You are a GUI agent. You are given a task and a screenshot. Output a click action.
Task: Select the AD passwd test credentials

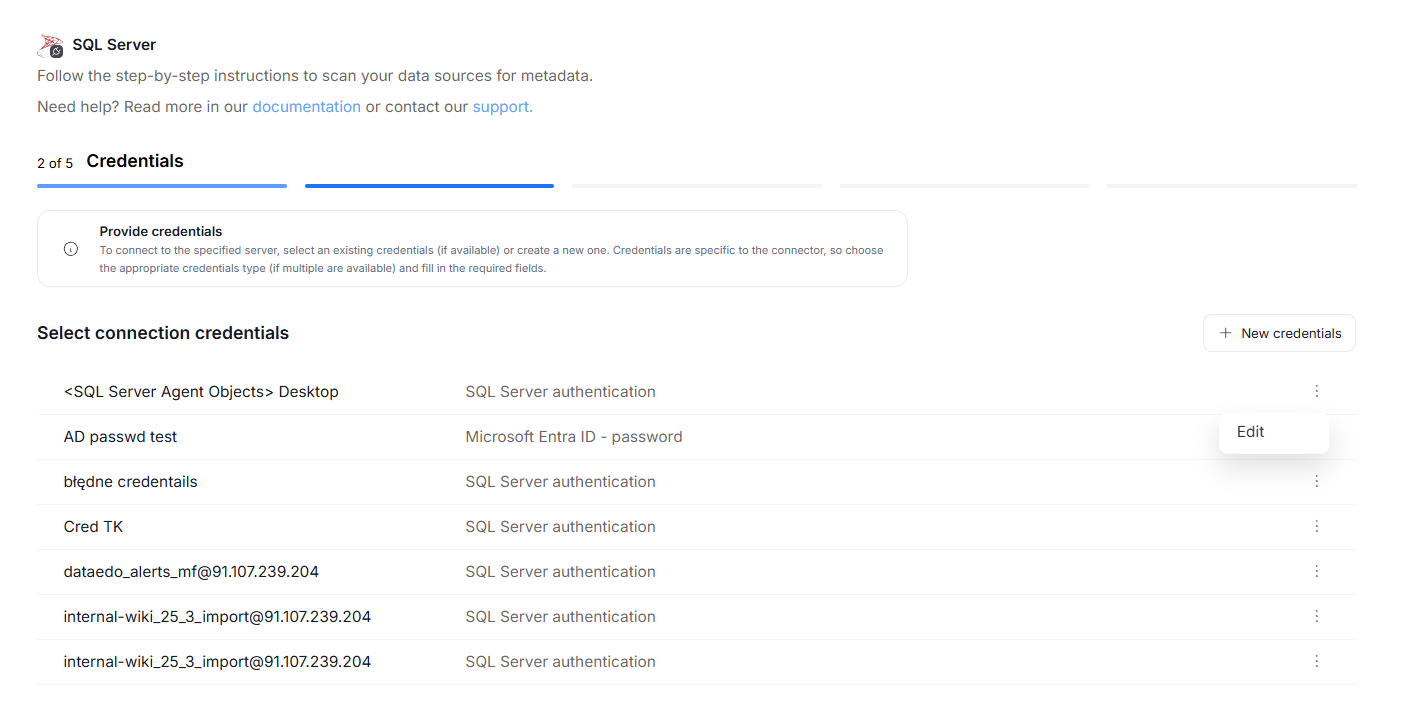click(120, 437)
